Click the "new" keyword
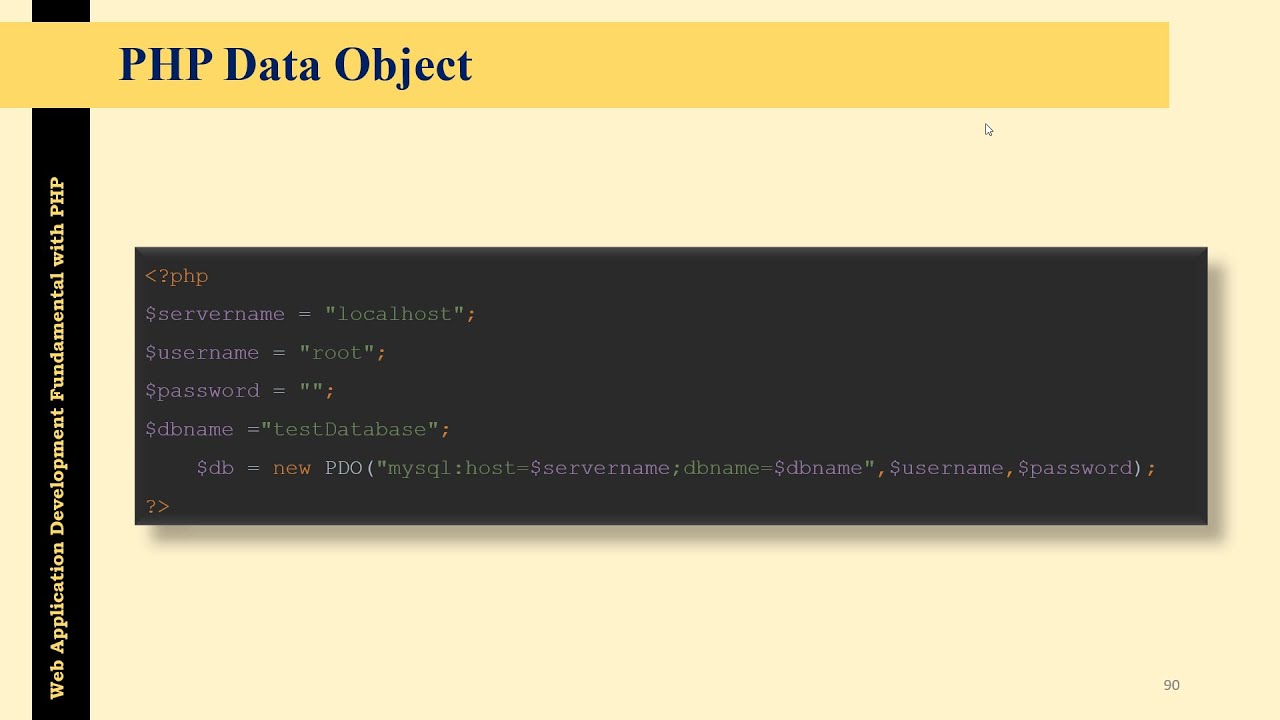 [x=292, y=468]
